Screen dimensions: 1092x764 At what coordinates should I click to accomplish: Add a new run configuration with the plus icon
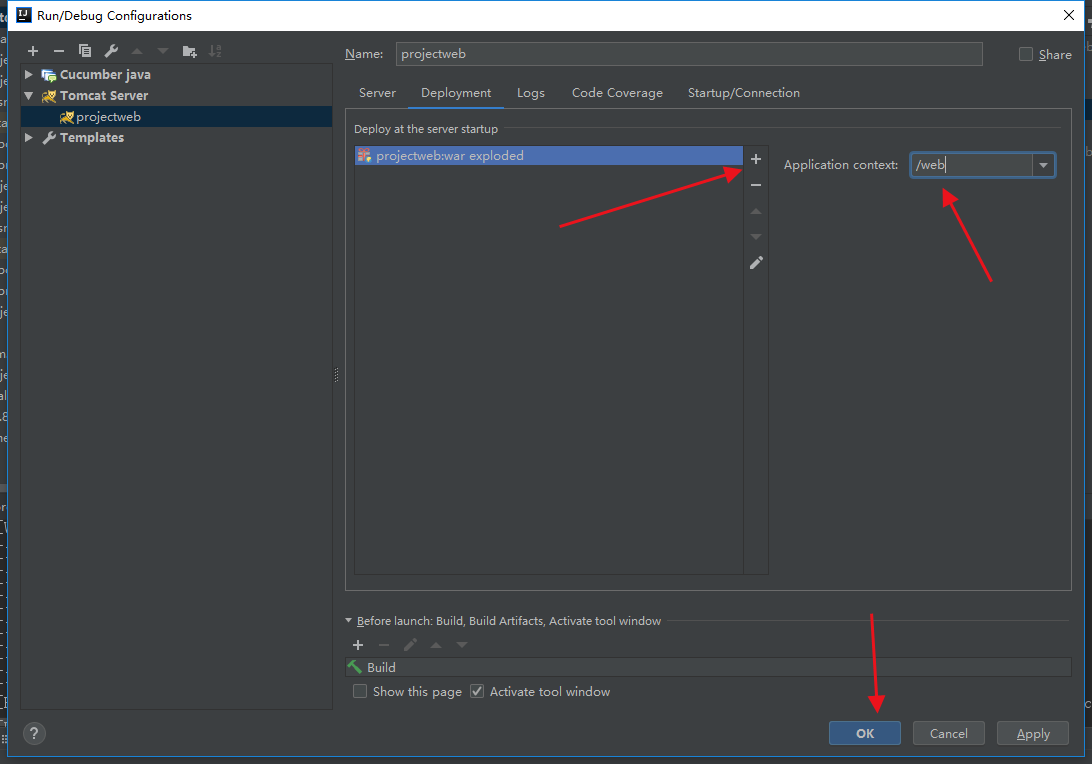33,51
